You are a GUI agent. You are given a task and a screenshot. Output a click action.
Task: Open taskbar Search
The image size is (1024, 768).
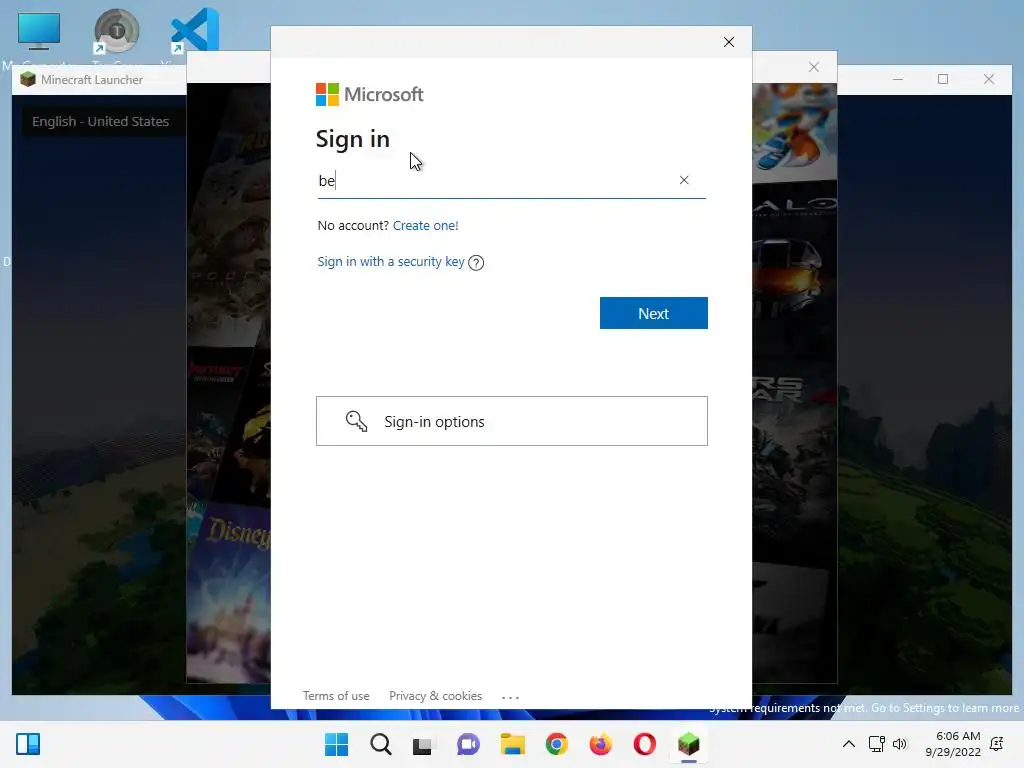(x=381, y=744)
